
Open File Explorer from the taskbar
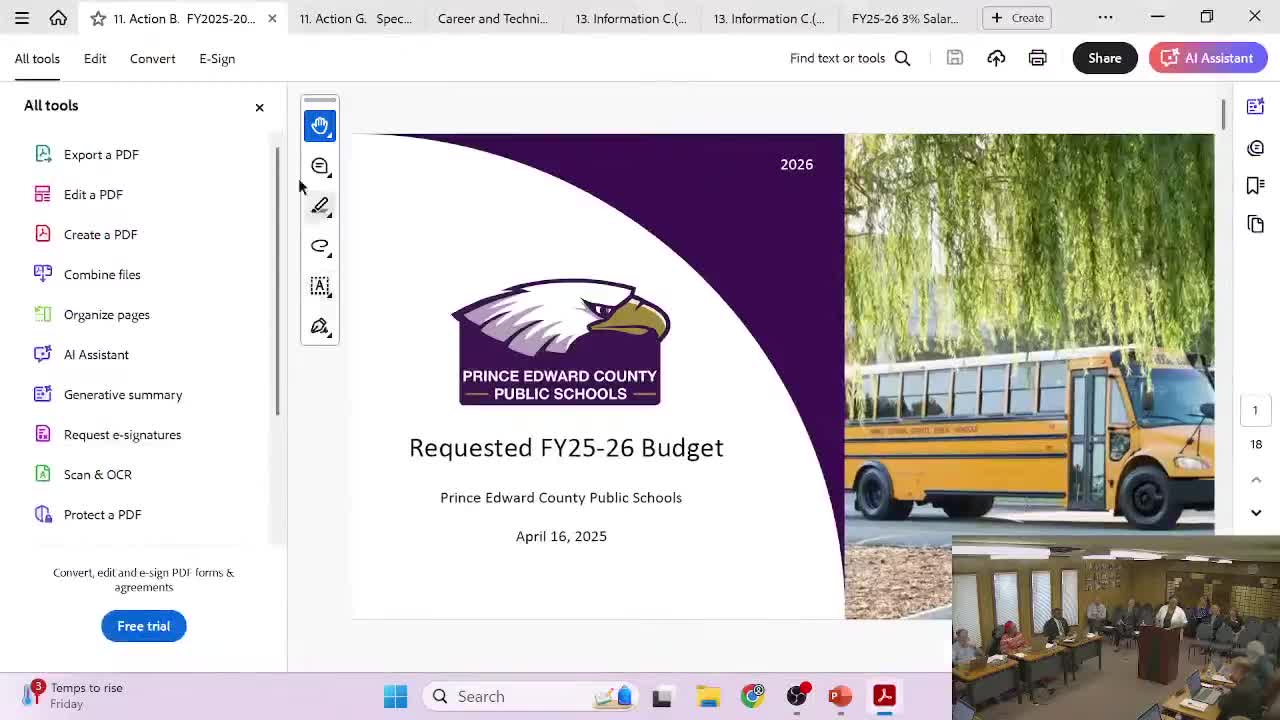(708, 696)
